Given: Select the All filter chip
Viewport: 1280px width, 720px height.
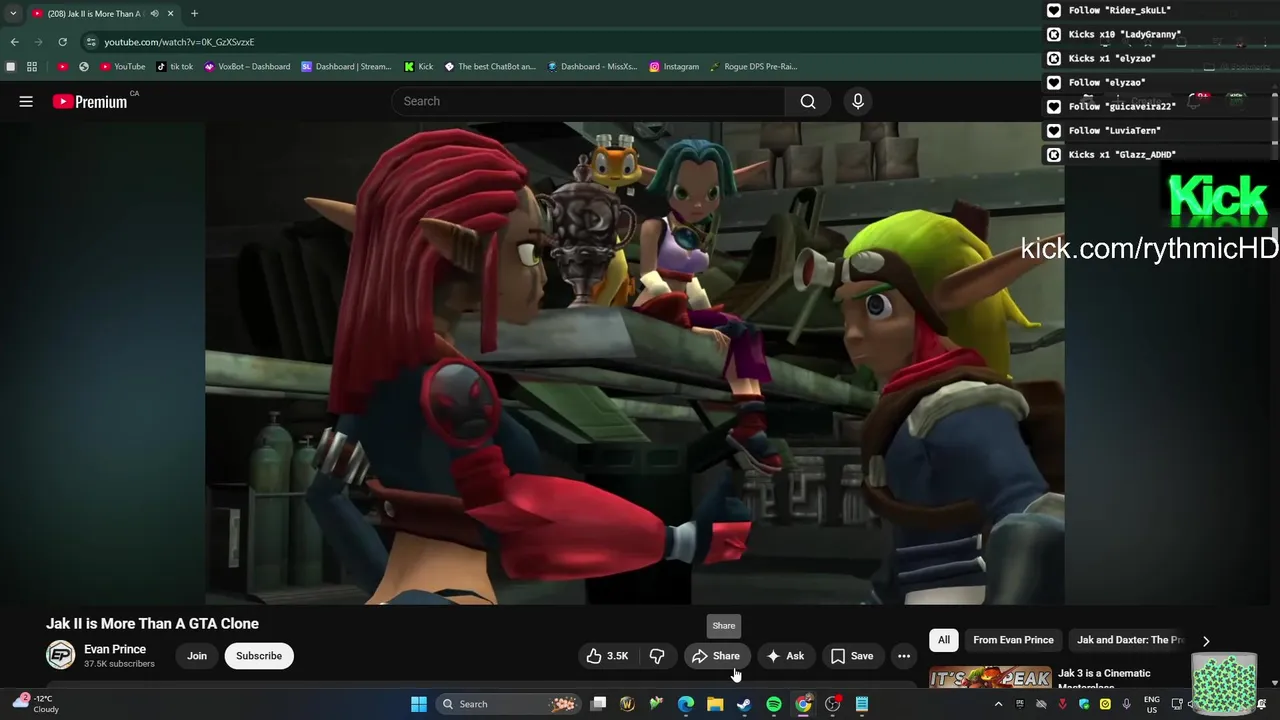Looking at the screenshot, I should point(944,640).
